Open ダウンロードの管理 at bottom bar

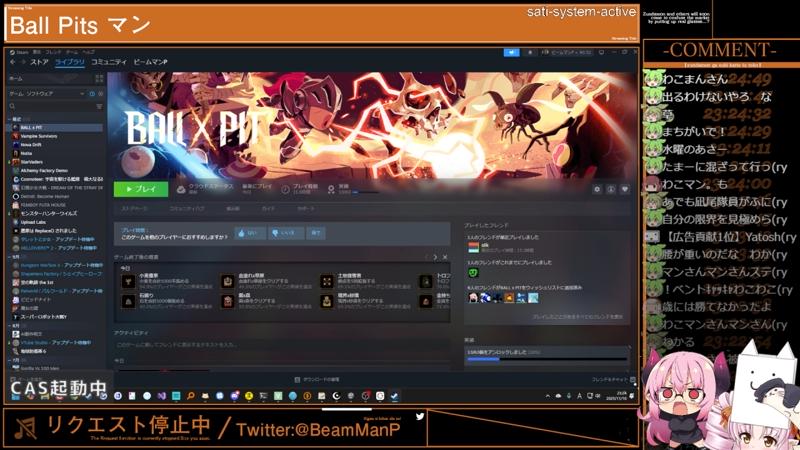317,380
